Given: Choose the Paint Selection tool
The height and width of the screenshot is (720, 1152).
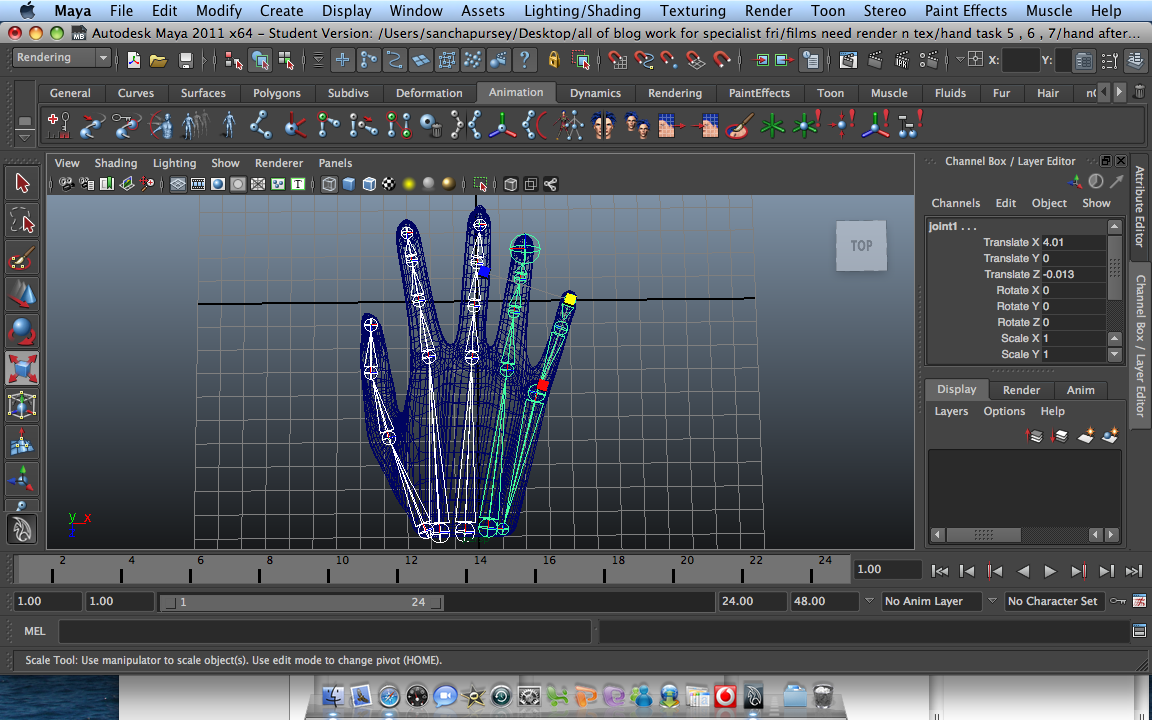Looking at the screenshot, I should (21, 258).
